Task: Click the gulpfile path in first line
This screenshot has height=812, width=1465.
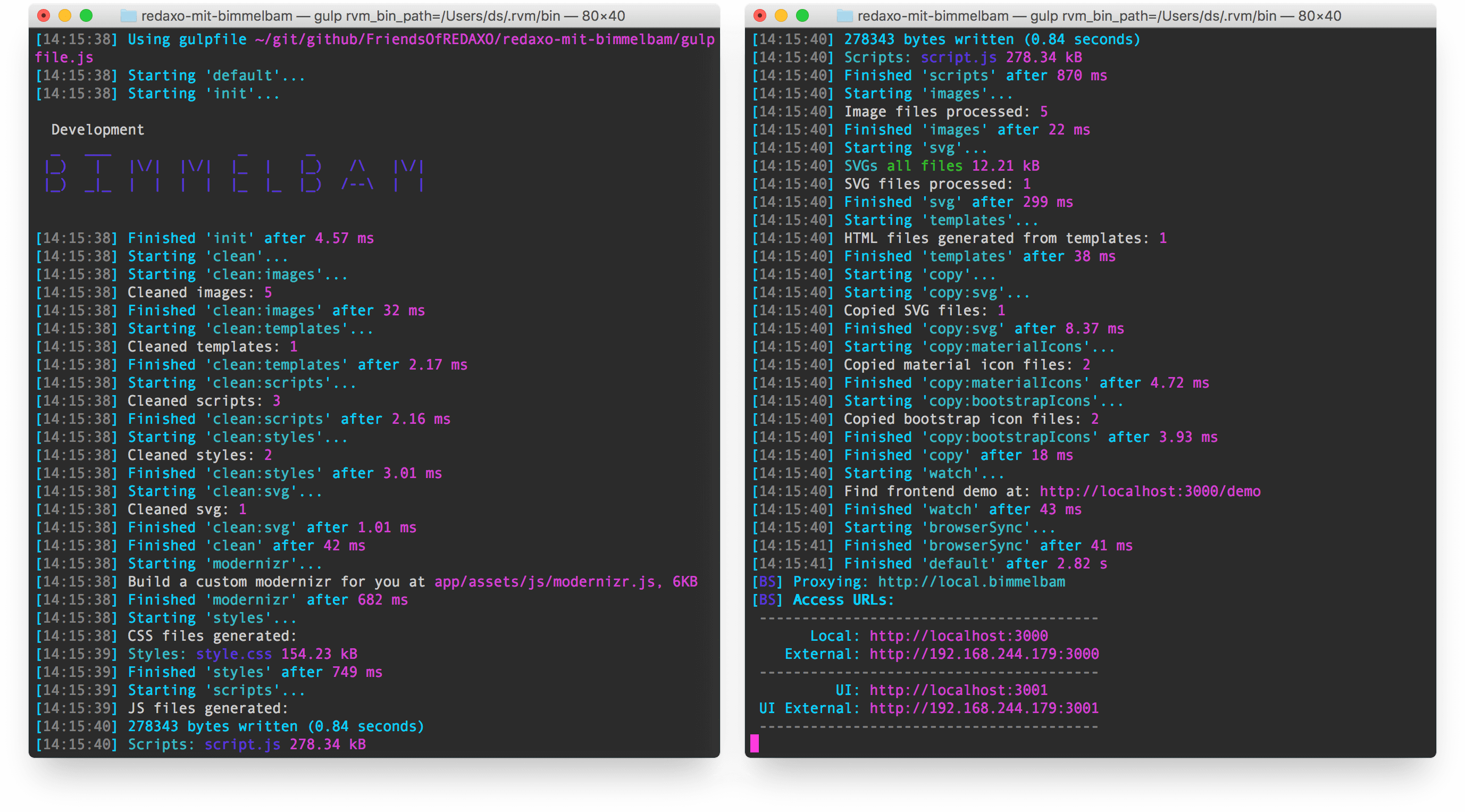Action: 483,39
